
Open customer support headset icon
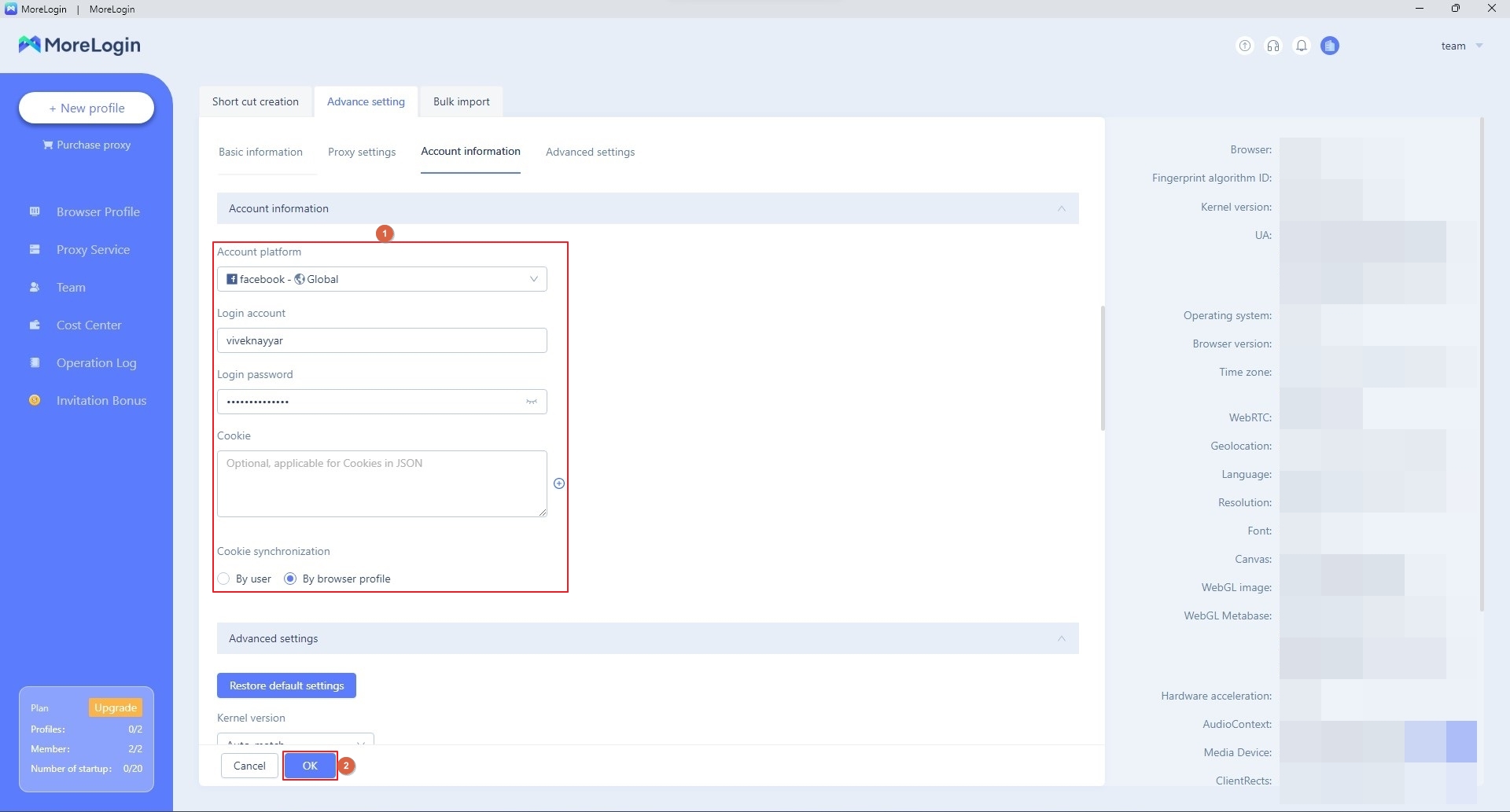pyautogui.click(x=1273, y=46)
